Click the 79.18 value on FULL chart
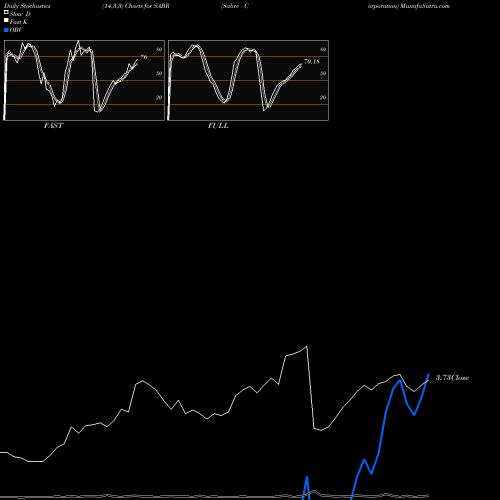500x500 pixels. coord(312,62)
